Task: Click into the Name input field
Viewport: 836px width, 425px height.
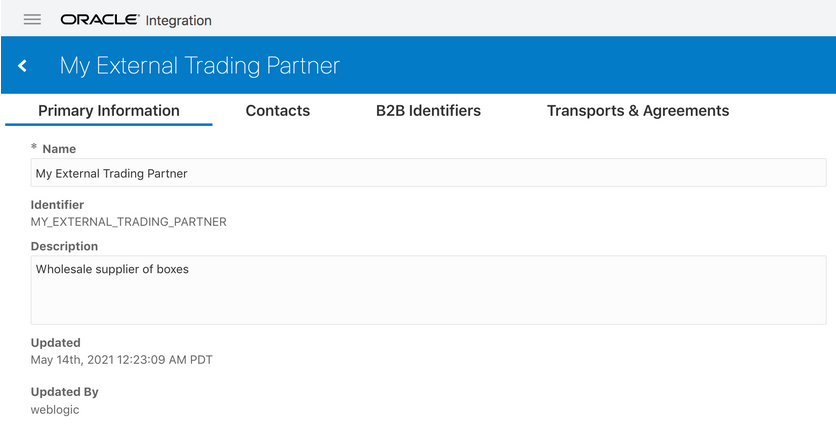Action: (428, 173)
